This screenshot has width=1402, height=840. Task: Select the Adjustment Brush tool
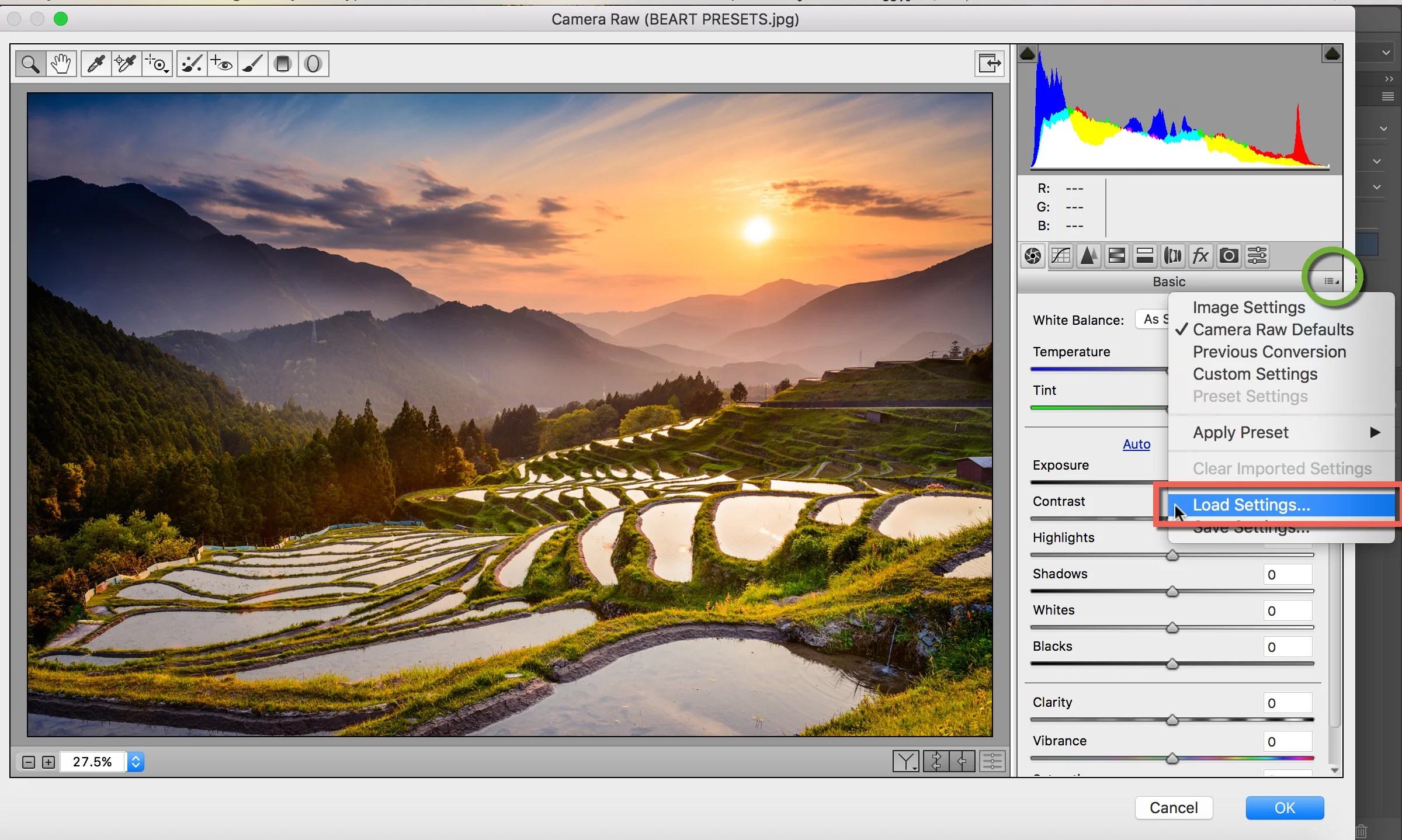pyautogui.click(x=252, y=63)
